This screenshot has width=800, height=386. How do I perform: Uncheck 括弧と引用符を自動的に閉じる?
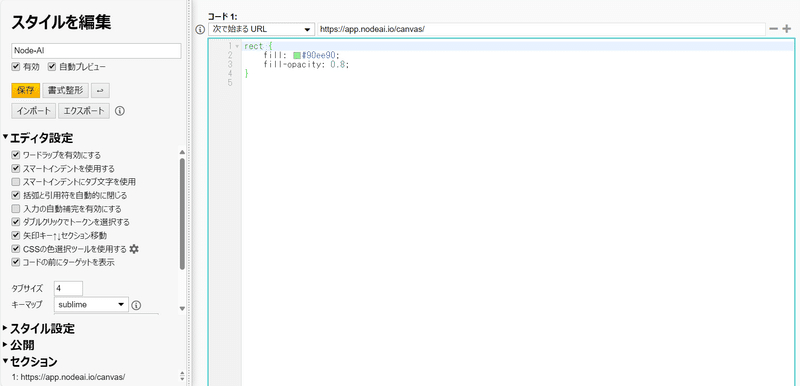click(16, 195)
